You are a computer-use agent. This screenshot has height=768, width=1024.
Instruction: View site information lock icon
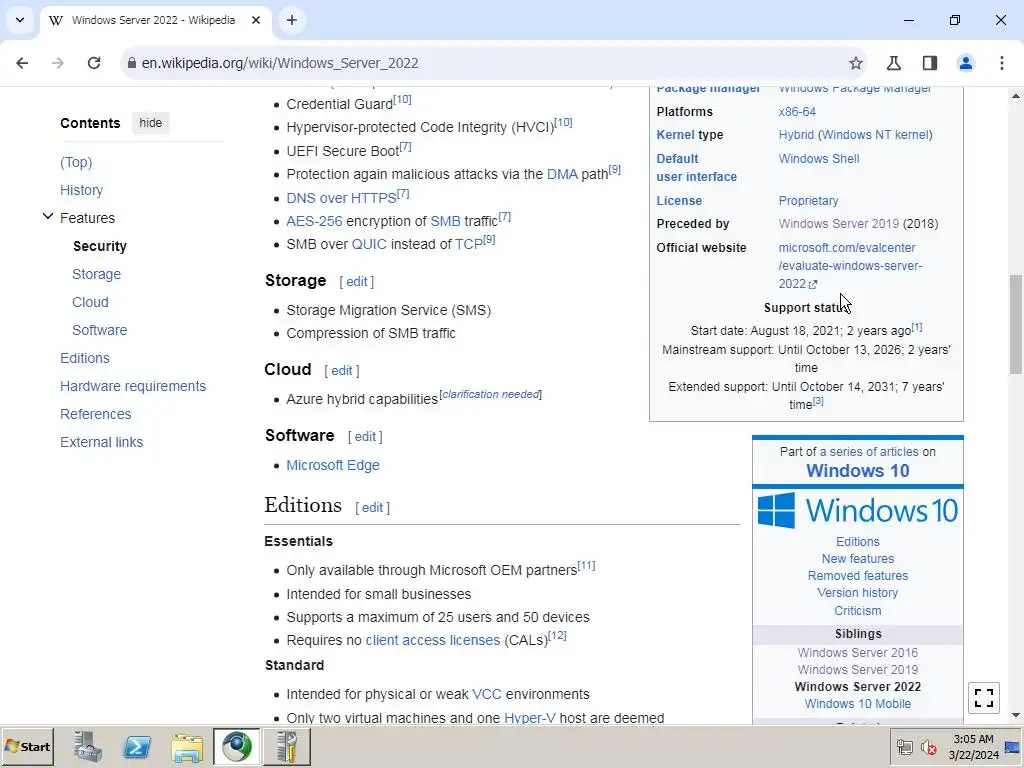[131, 63]
